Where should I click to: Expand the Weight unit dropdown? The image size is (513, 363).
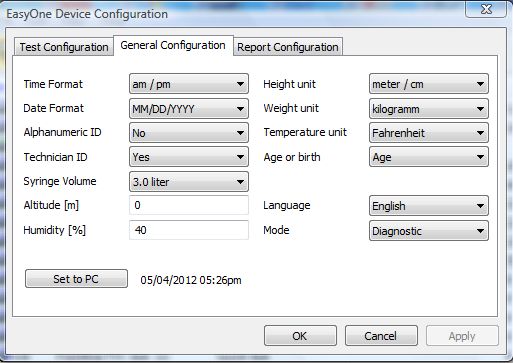point(429,109)
